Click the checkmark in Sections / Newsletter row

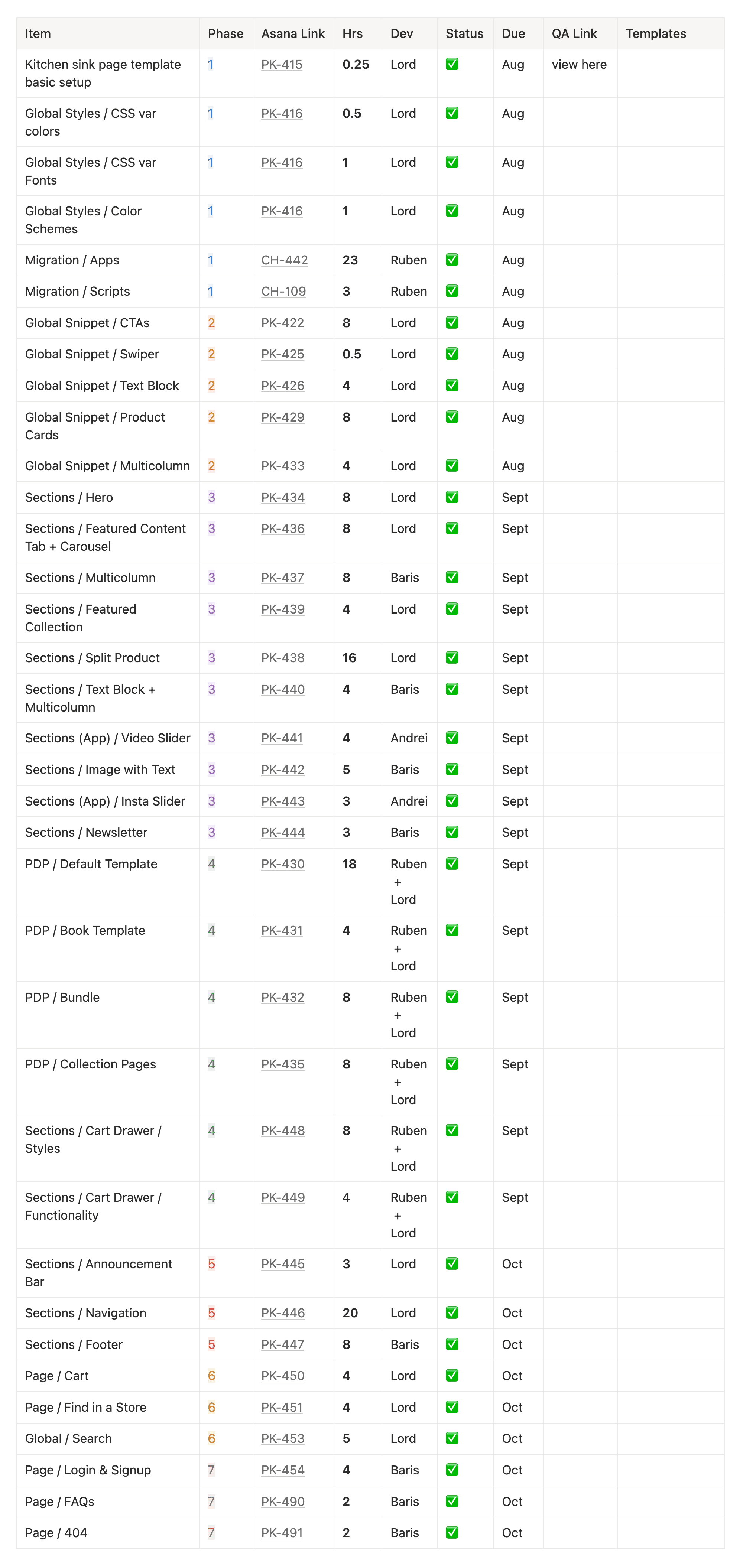(452, 832)
